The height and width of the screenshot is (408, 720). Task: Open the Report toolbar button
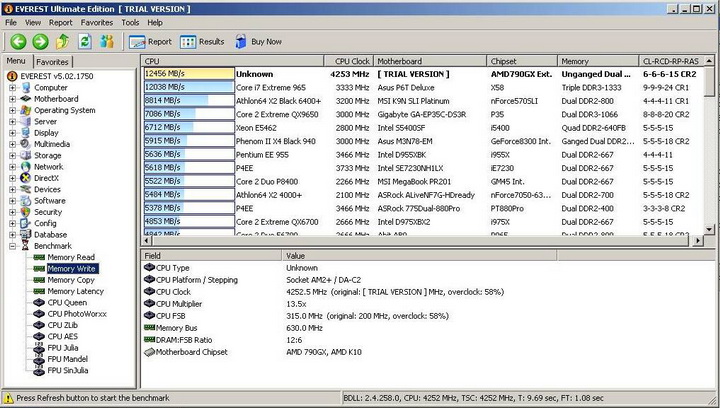150,42
